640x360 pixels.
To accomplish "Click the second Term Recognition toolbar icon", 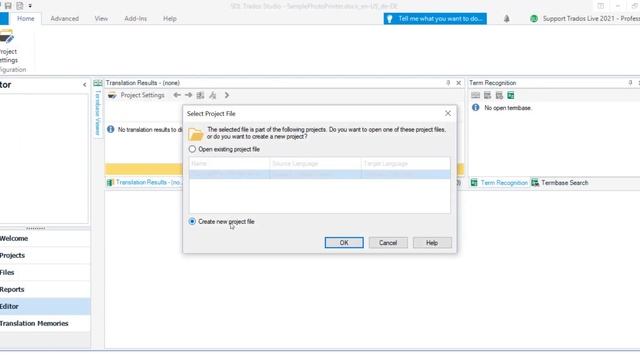I will (487, 96).
